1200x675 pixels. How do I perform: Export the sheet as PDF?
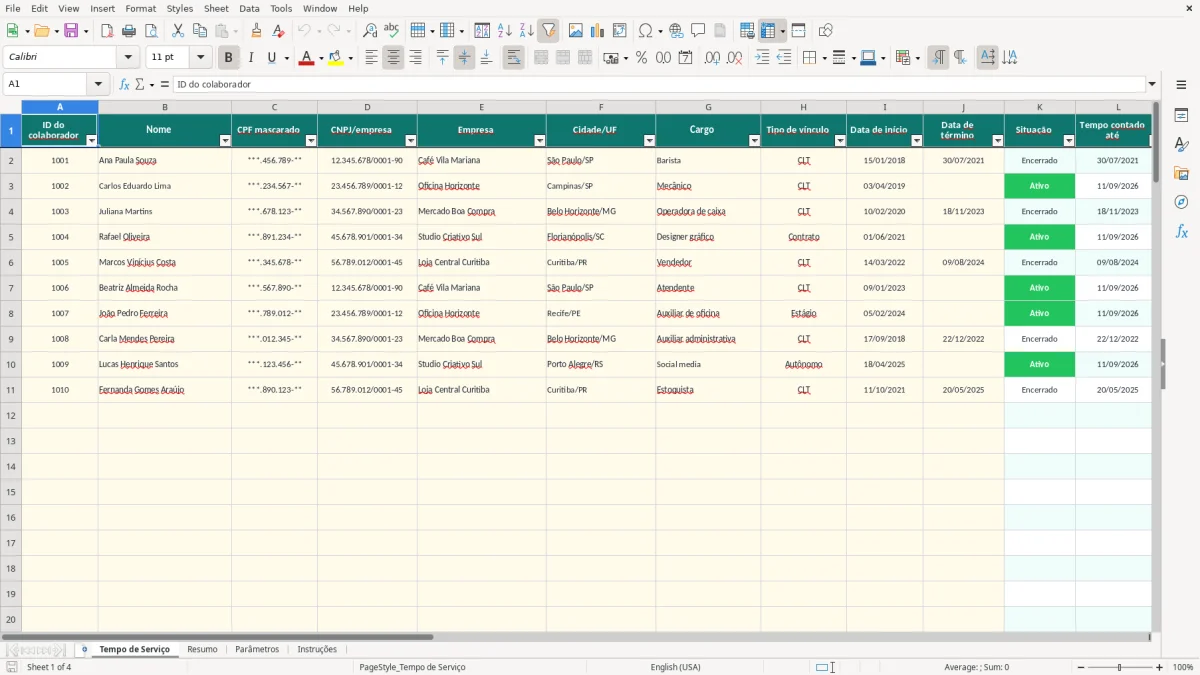[107, 31]
